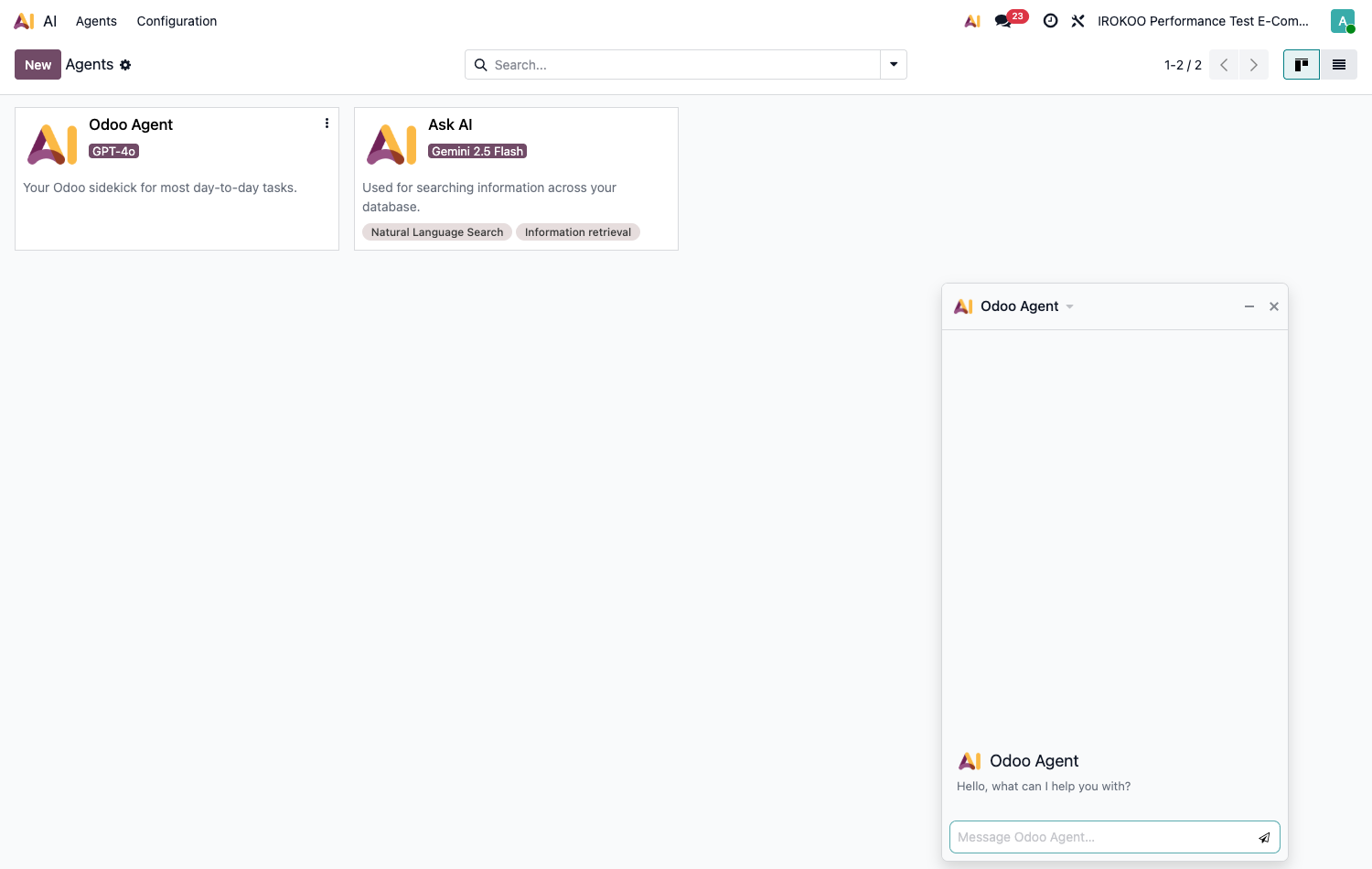This screenshot has height=869, width=1372.
Task: Open the Agents menu
Action: (96, 21)
